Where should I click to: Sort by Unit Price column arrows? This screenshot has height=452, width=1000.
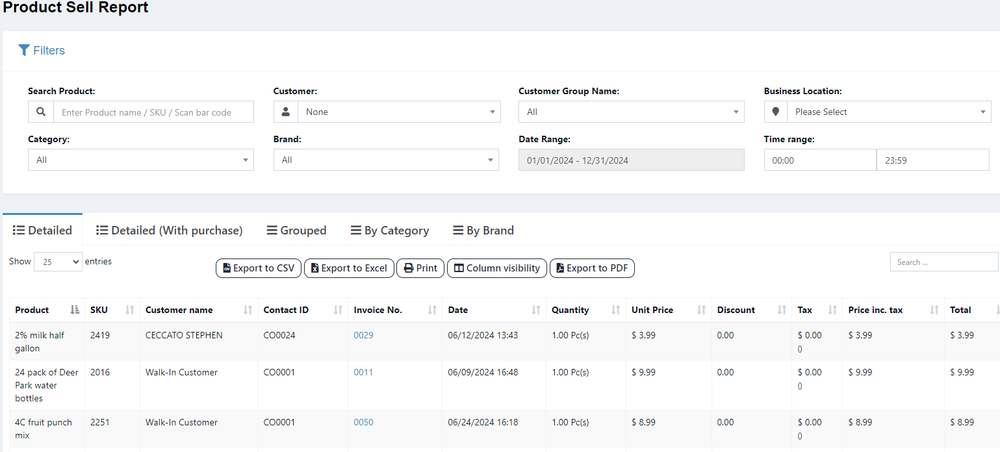click(x=701, y=311)
